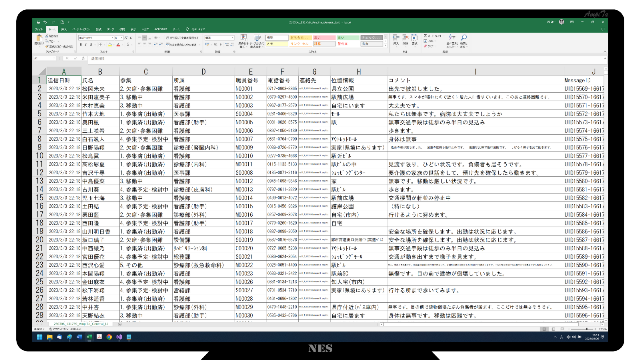Viewport: 640px width, 360px height.
Task: Open File Explorer from the taskbar
Action: [x=49, y=337]
